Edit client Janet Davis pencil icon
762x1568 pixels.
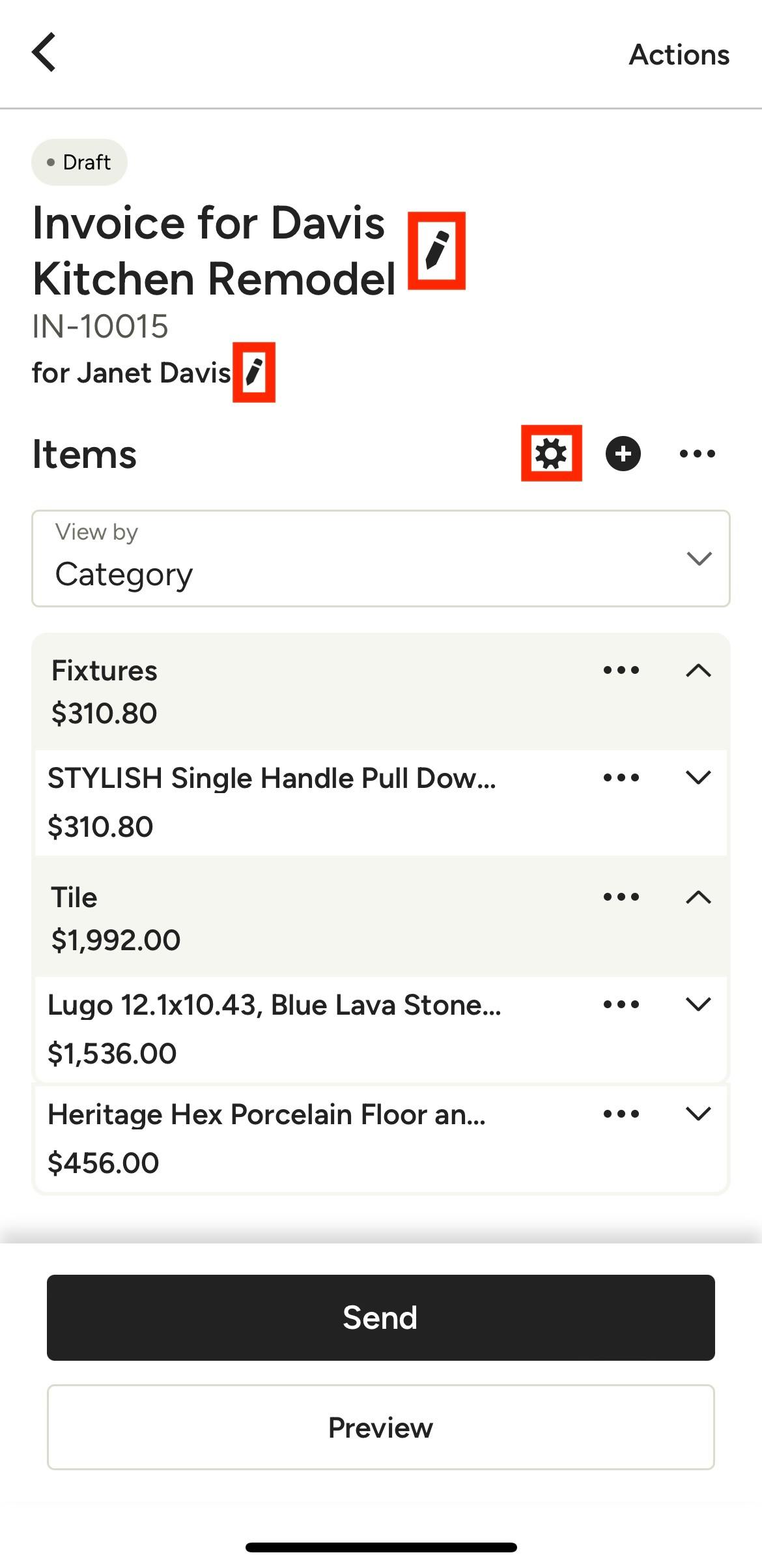(x=254, y=372)
